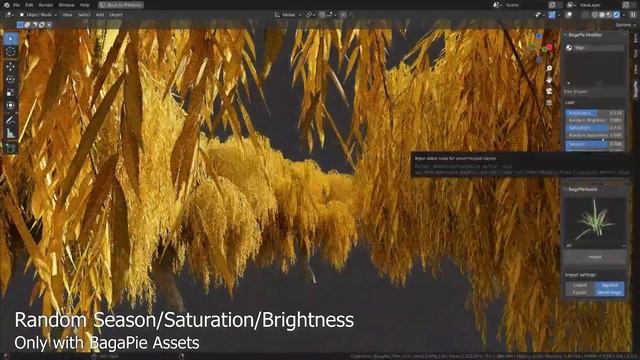
Task: Select the Add Cube tool
Action: [x=11, y=148]
